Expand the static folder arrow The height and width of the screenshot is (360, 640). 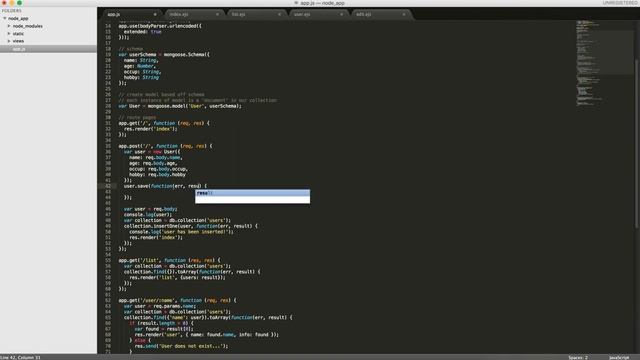click(9, 33)
